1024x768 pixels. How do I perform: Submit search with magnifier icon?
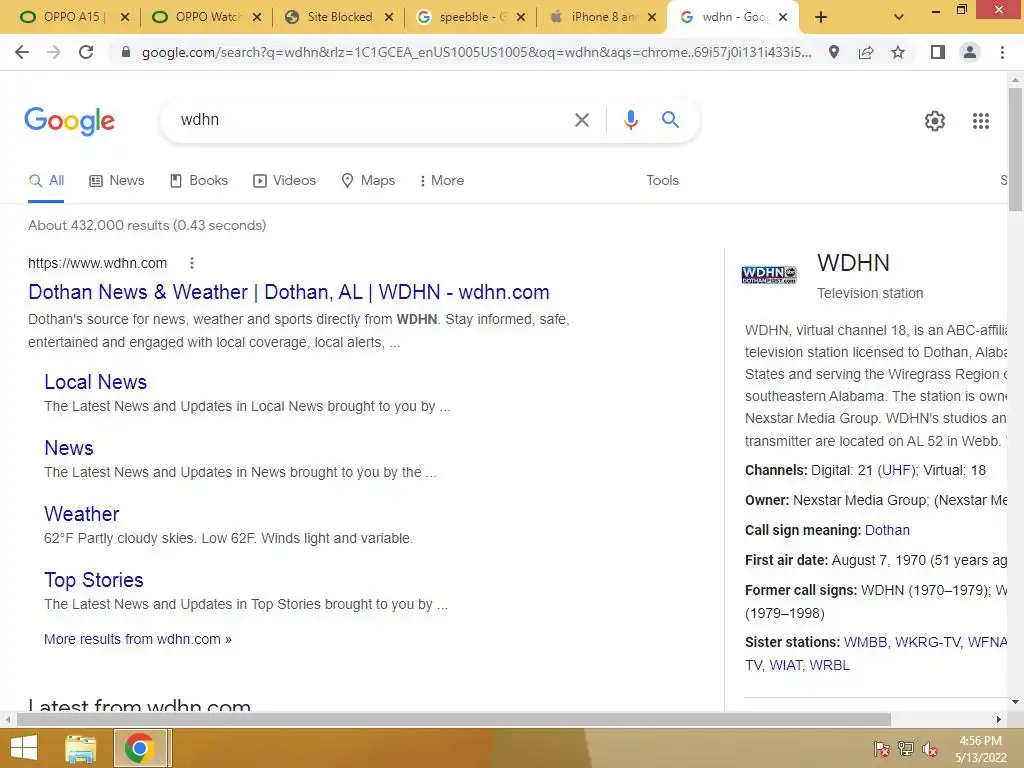[670, 120]
